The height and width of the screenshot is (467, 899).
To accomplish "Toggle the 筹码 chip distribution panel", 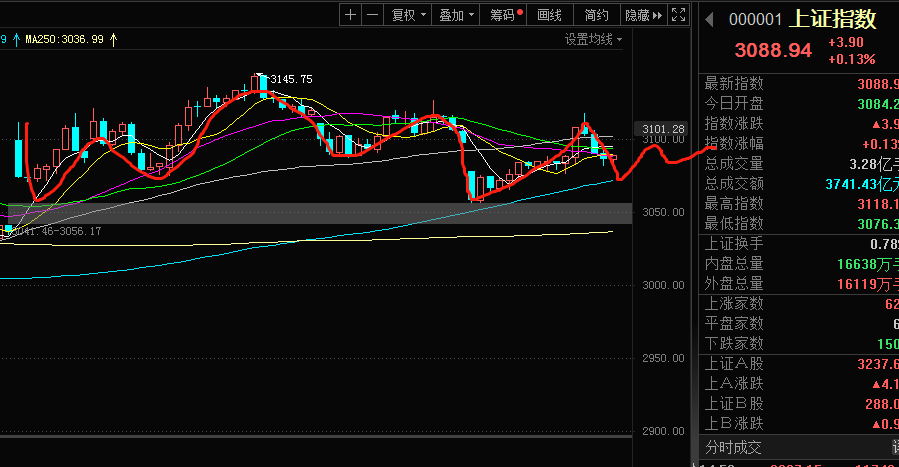I will coord(505,15).
